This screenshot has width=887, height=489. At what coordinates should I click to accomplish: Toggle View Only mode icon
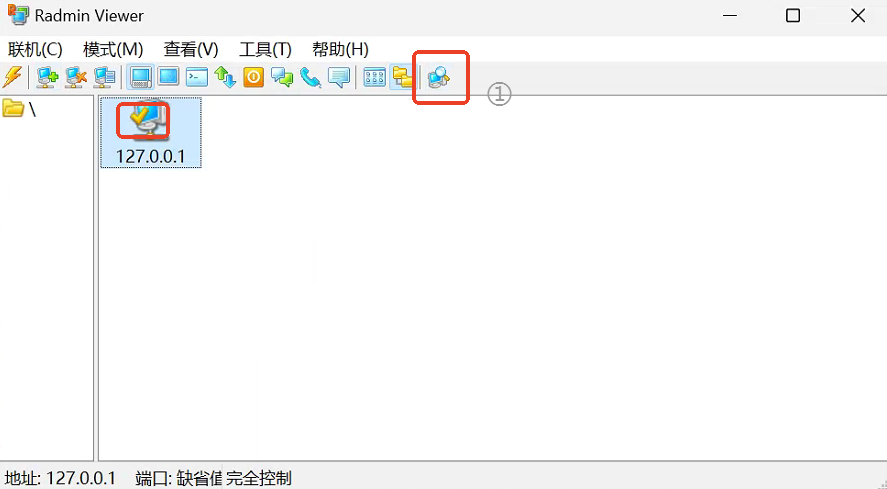point(169,76)
